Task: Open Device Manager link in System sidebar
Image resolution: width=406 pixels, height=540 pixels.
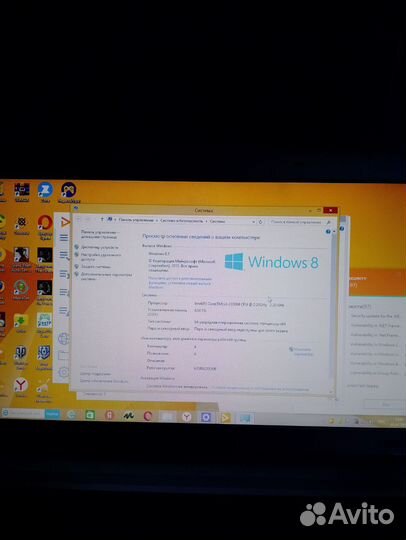Action: point(100,247)
